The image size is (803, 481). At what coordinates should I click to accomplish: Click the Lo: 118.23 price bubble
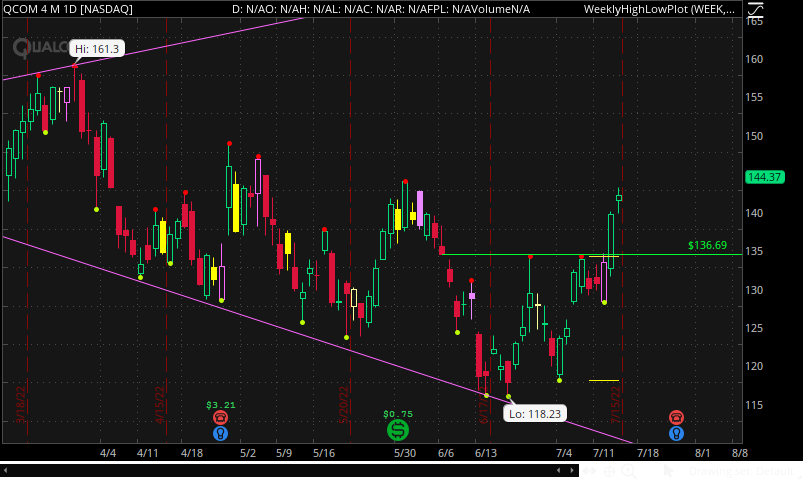point(535,413)
